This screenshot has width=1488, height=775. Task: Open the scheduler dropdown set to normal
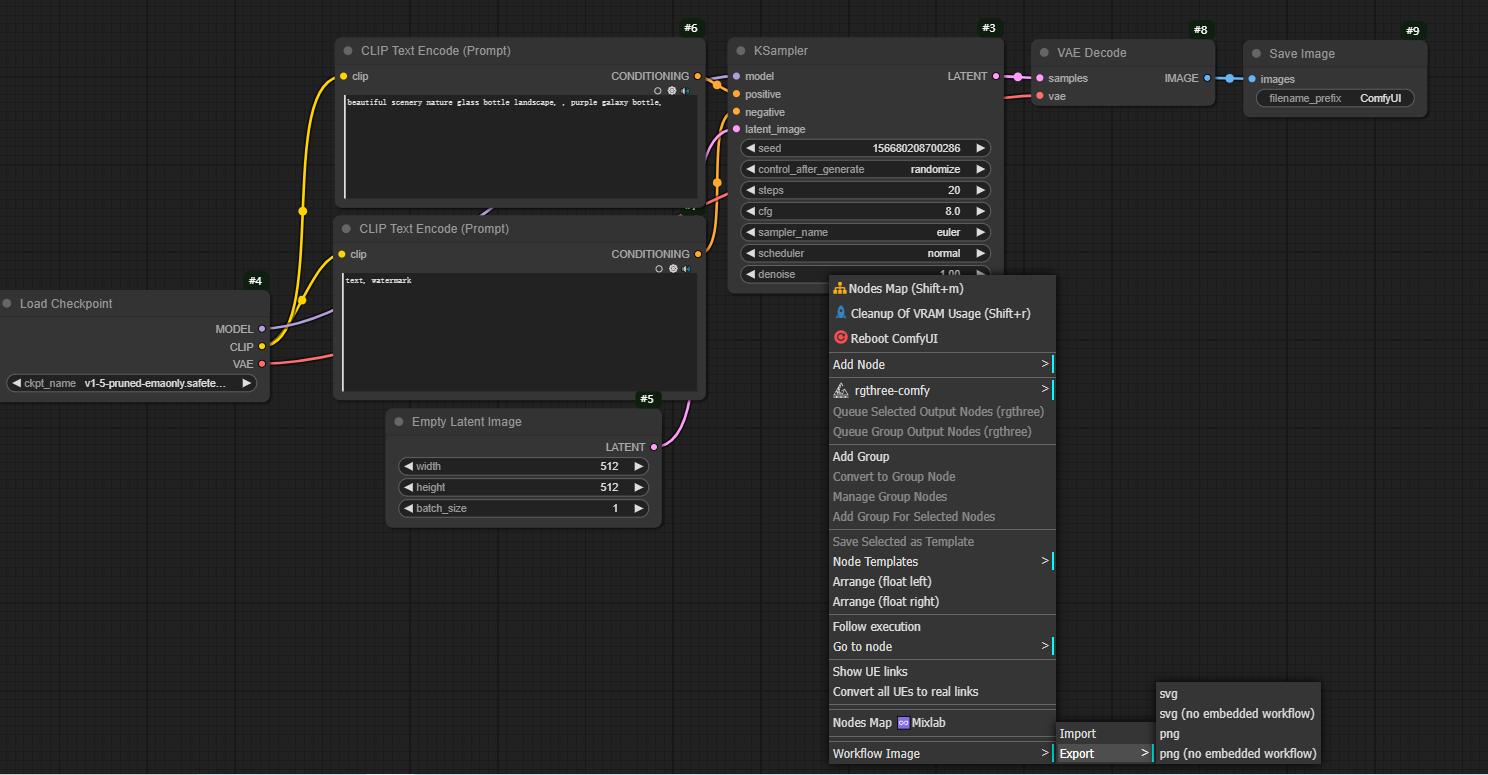point(866,253)
